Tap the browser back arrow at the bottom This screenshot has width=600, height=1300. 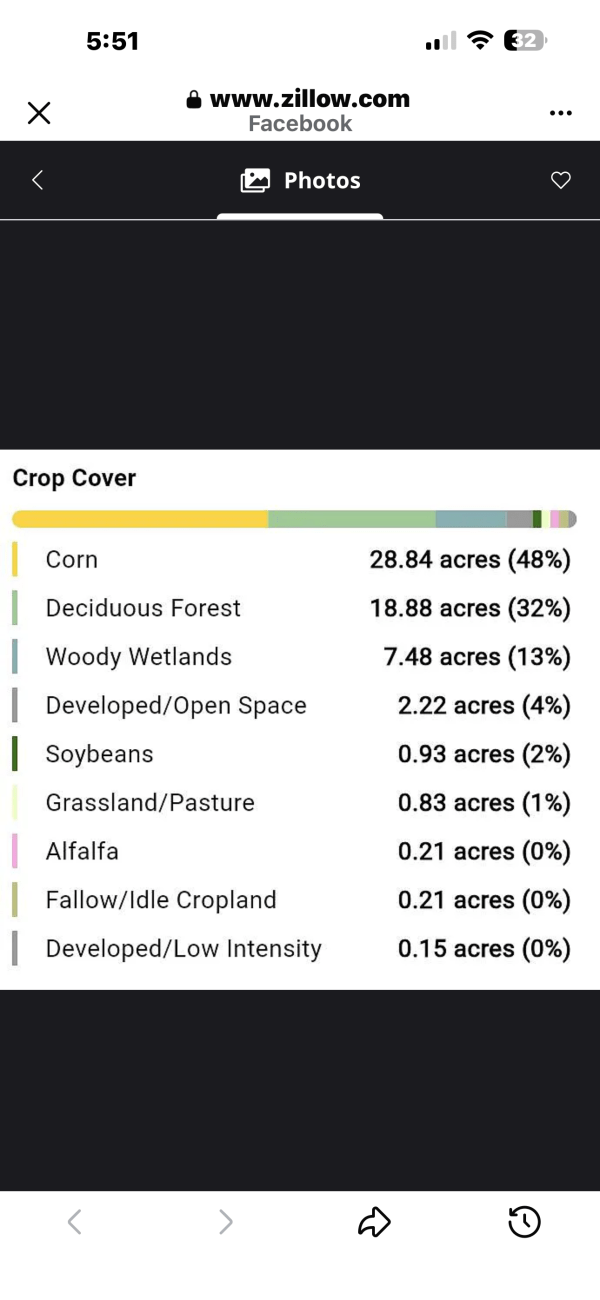point(74,1221)
